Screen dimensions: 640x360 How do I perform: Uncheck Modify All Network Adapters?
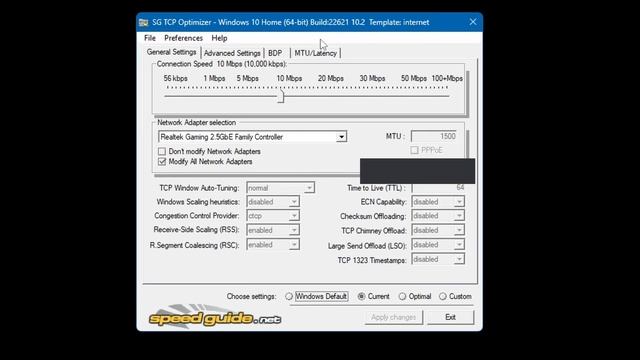(x=162, y=162)
